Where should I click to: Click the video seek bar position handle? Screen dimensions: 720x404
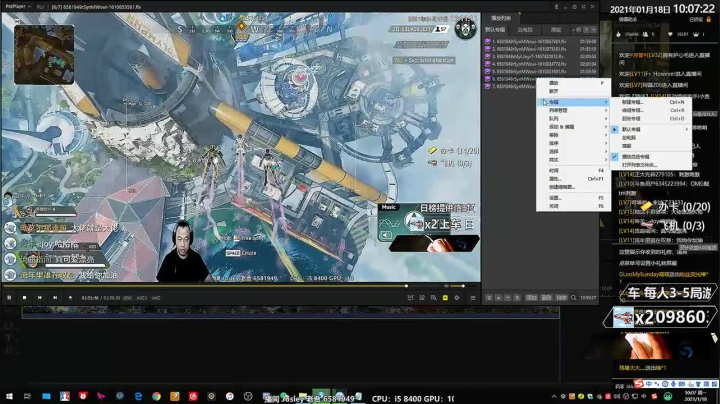[x=406, y=286]
